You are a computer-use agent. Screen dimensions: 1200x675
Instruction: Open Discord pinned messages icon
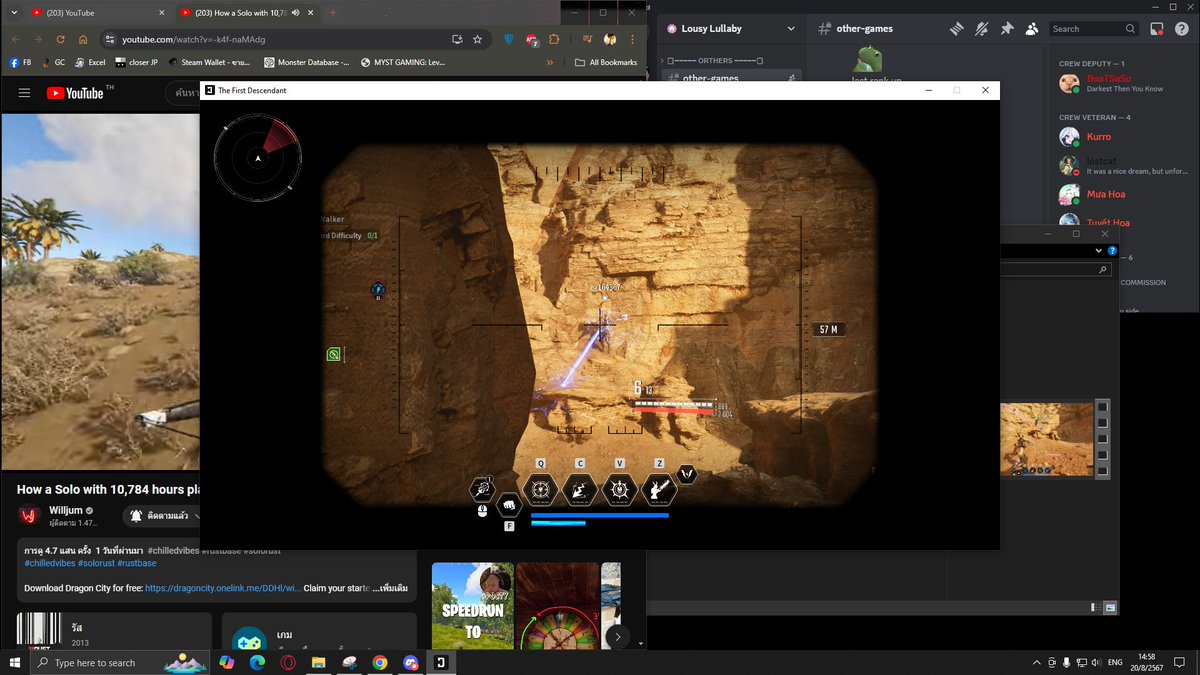[1007, 29]
